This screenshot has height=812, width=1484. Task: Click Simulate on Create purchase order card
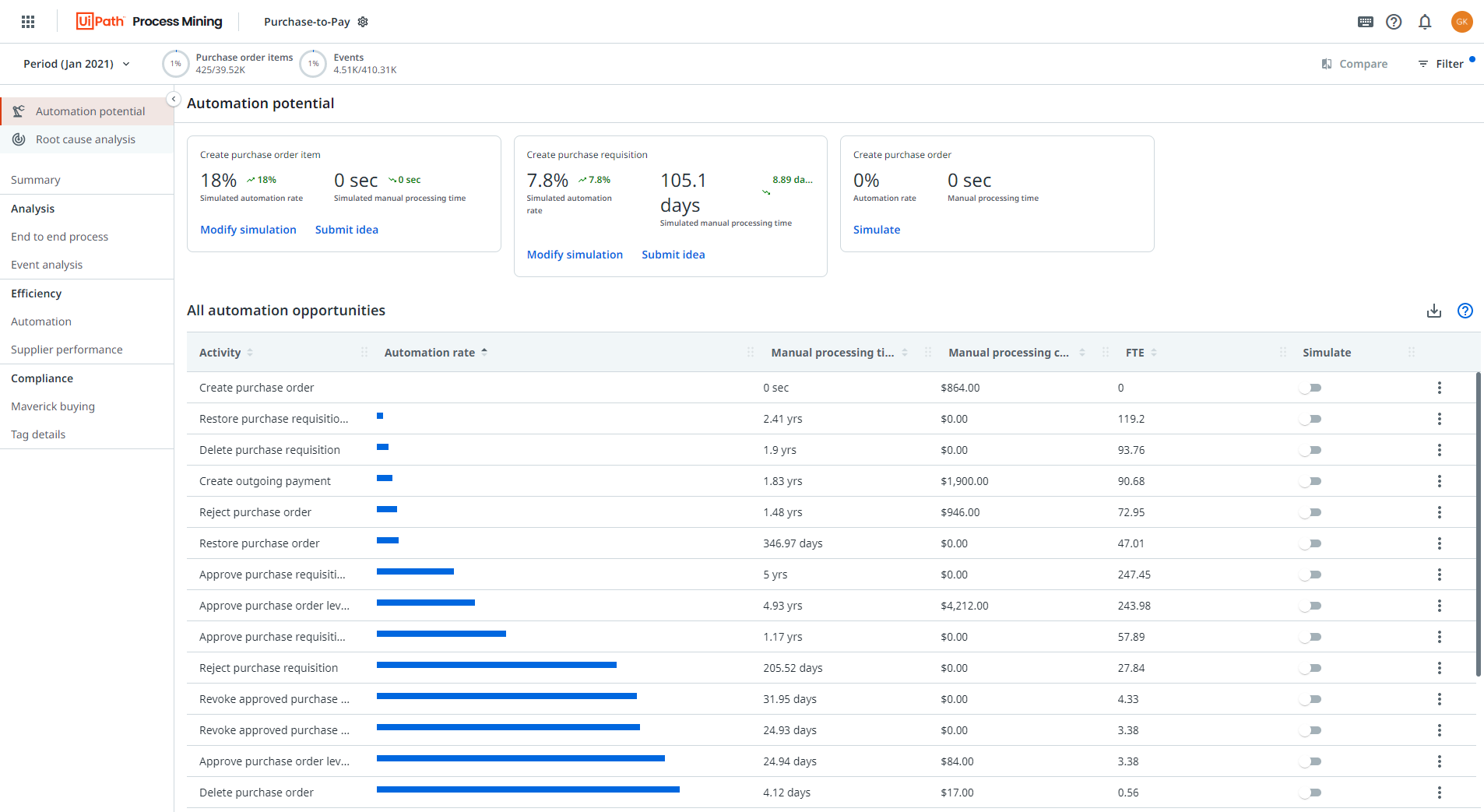tap(877, 230)
